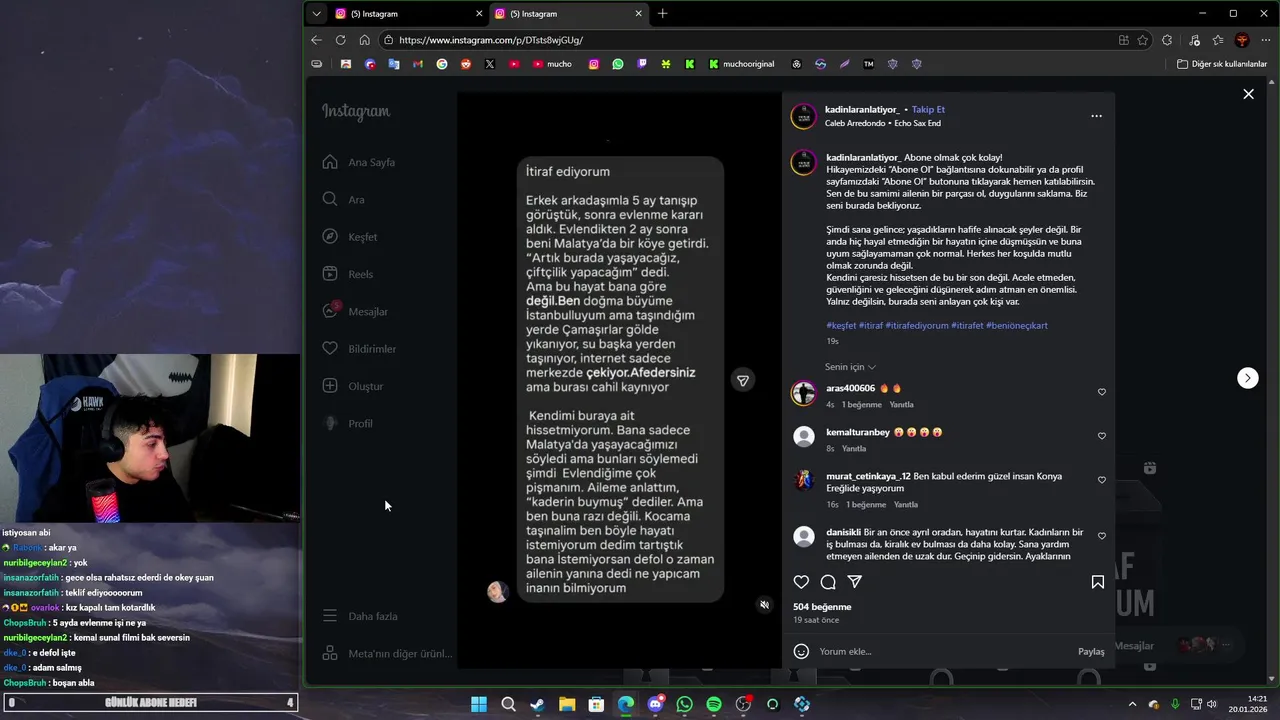Open Profil in the sidebar
This screenshot has width=1280, height=720.
pos(348,423)
